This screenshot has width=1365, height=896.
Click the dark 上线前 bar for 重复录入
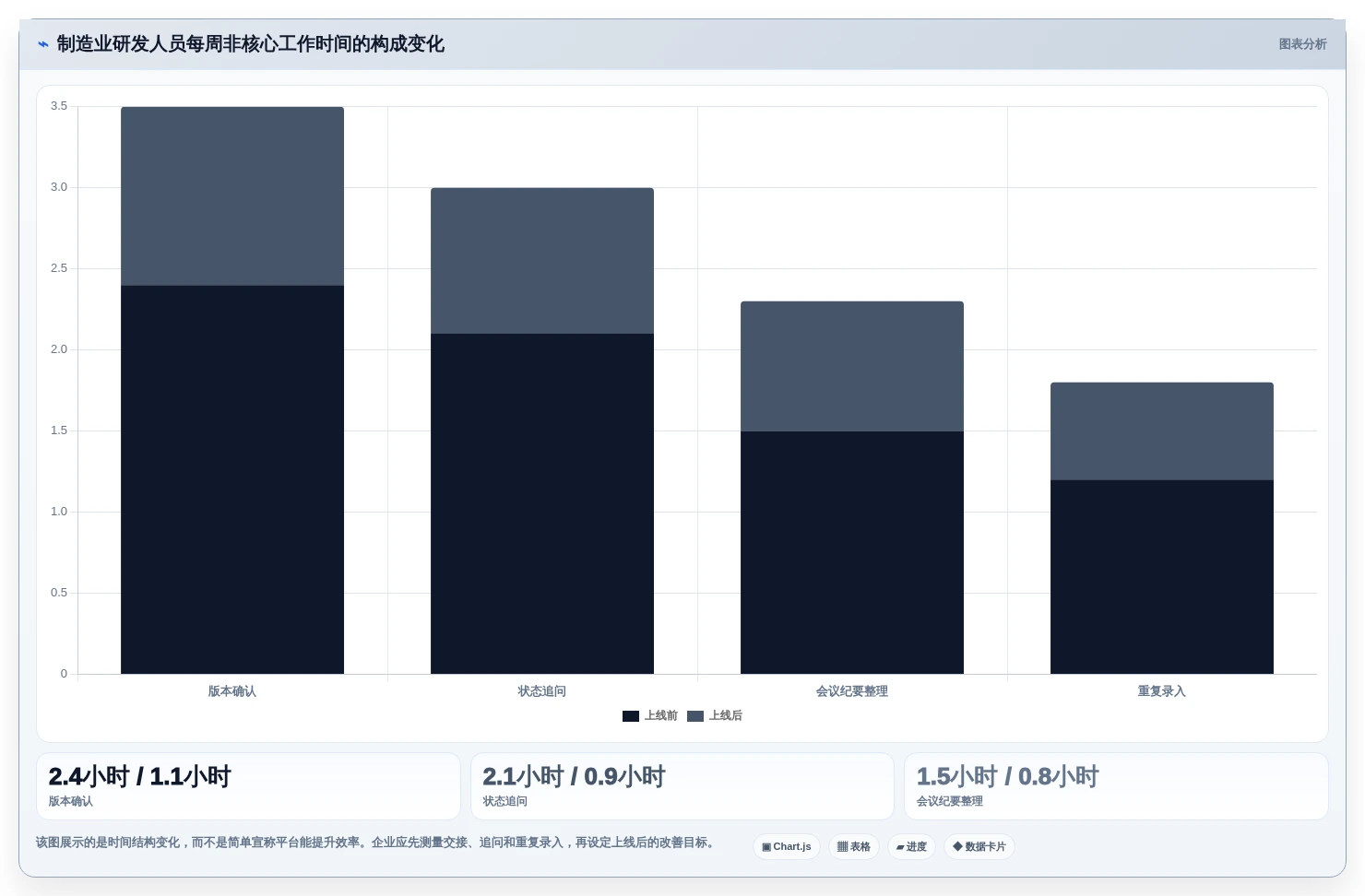tap(1162, 577)
